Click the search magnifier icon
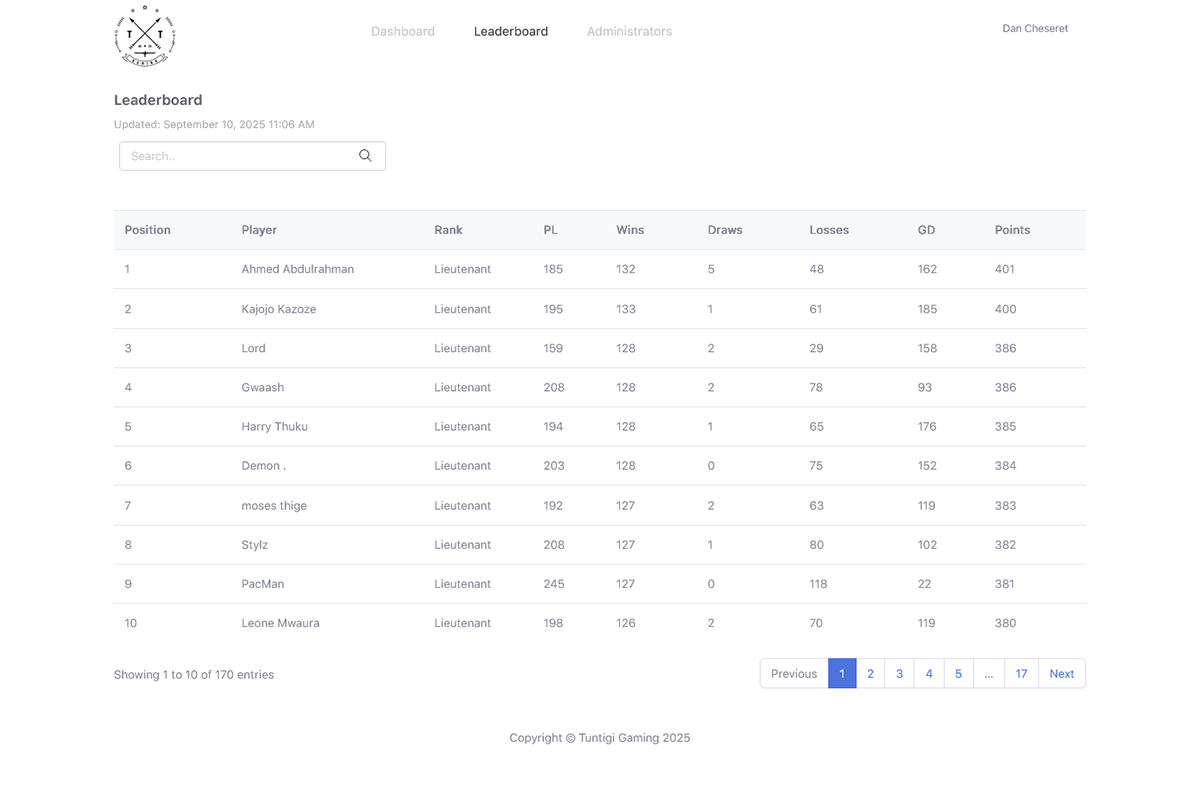This screenshot has height=800, width=1200. coord(364,156)
